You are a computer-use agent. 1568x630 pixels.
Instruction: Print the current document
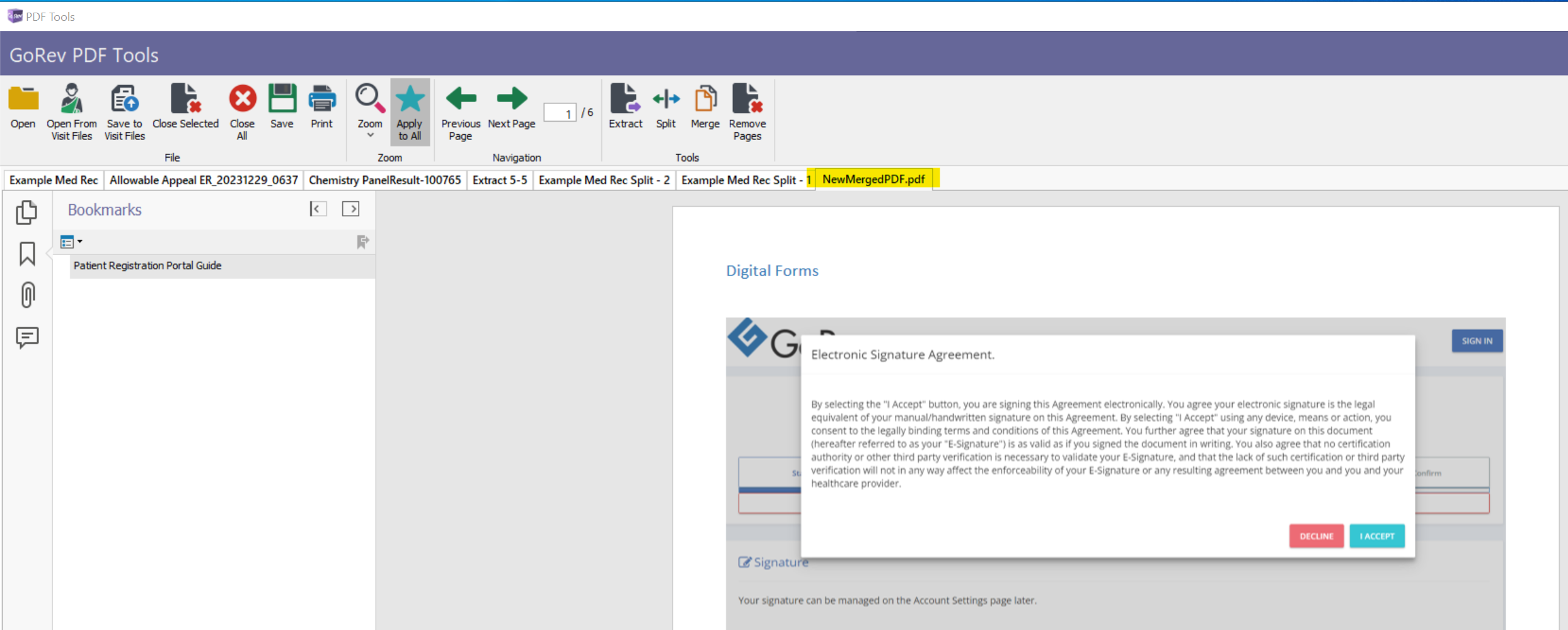[321, 107]
